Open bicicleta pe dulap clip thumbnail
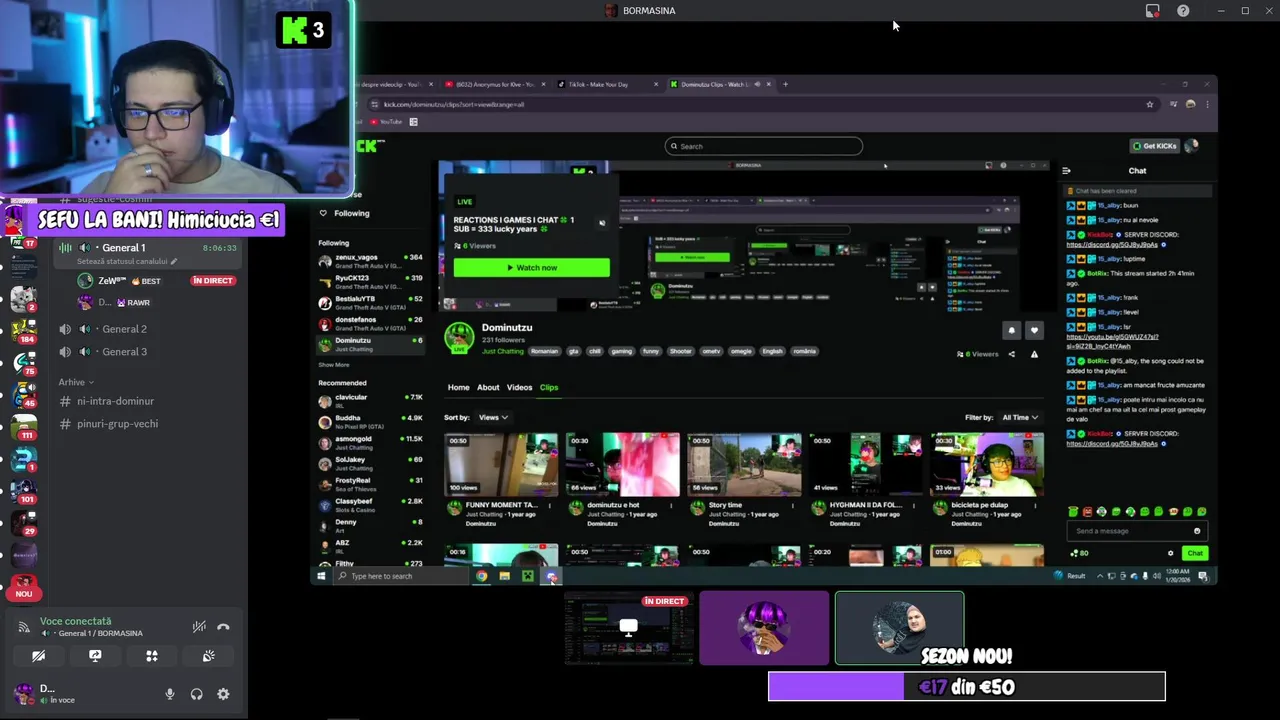1280x720 pixels. (986, 464)
